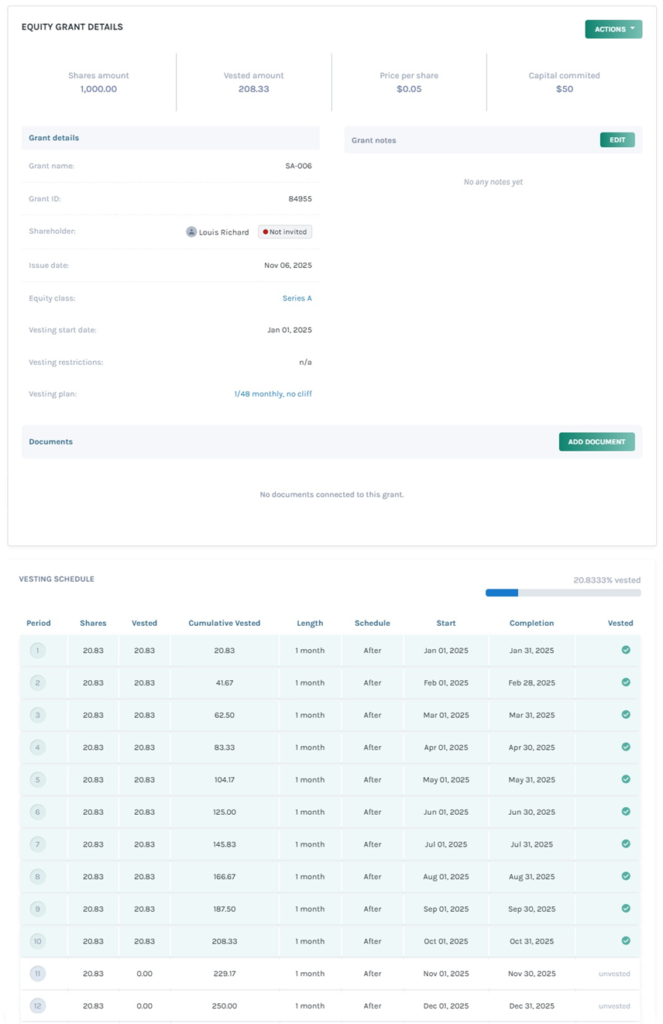Click vested checkmark for Jun 30, 2025 row
The height and width of the screenshot is (1024, 663).
pos(626,811)
